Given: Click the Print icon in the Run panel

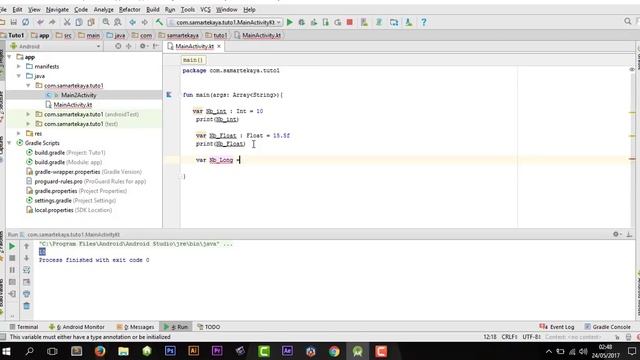Looking at the screenshot, I should [27, 293].
